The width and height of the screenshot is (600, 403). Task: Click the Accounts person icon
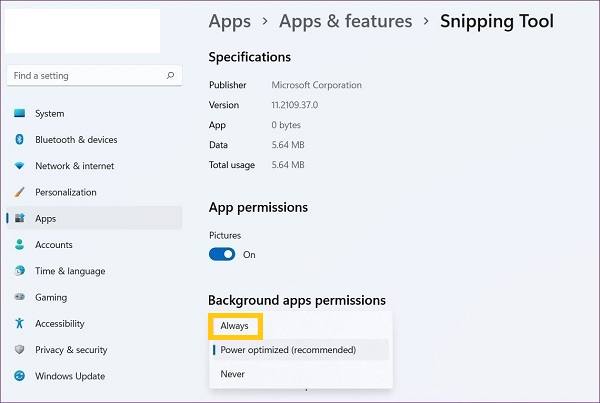[20, 245]
